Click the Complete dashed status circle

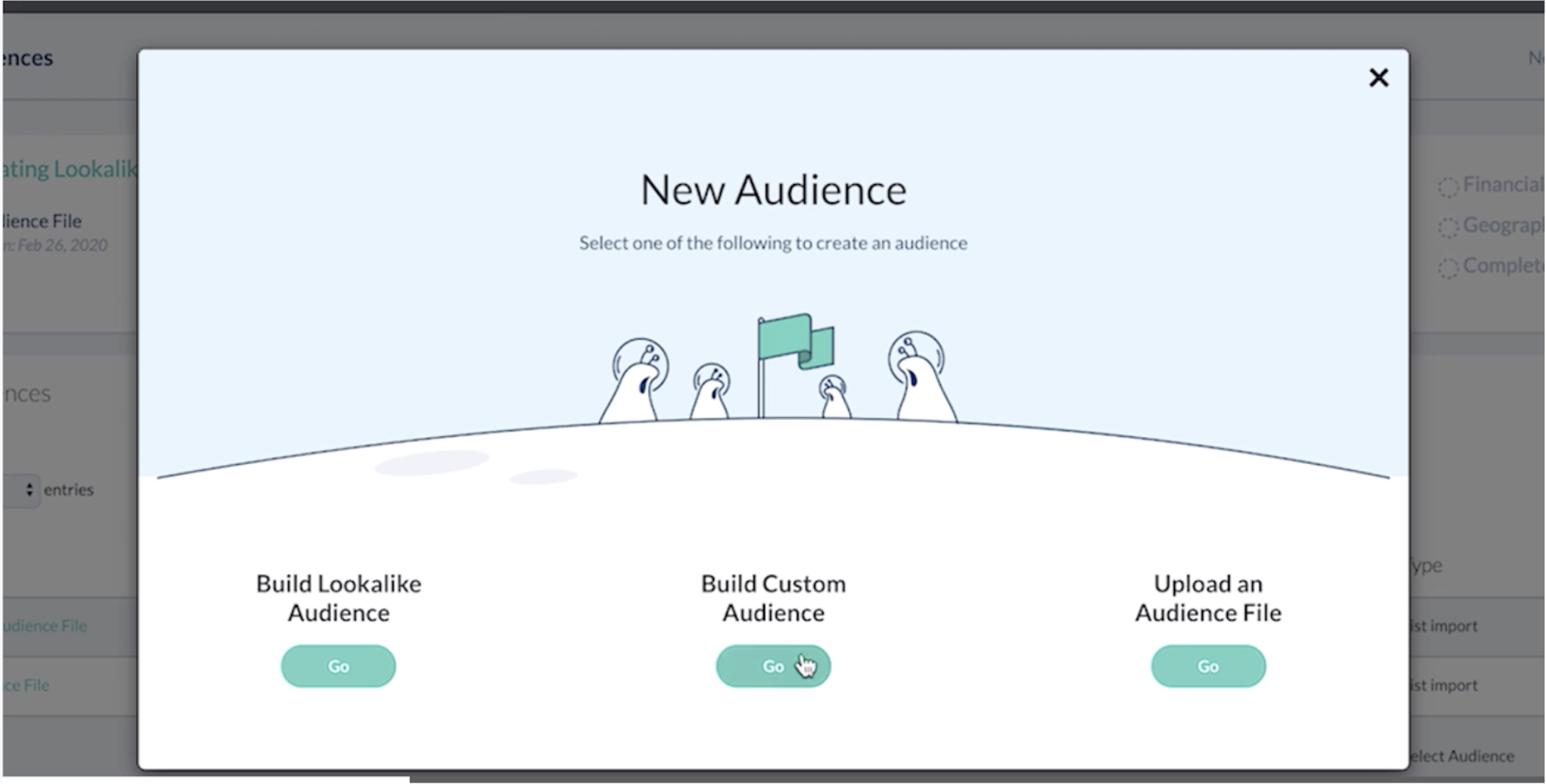tap(1448, 268)
